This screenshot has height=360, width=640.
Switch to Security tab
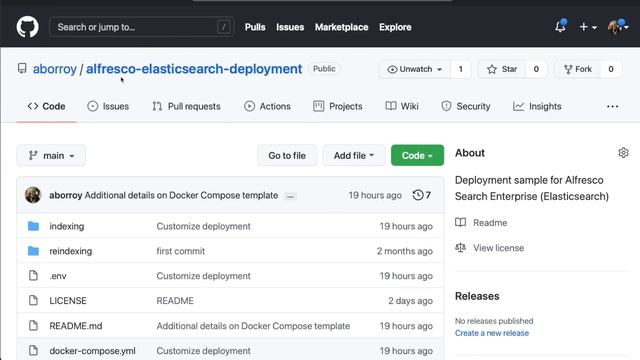[466, 106]
